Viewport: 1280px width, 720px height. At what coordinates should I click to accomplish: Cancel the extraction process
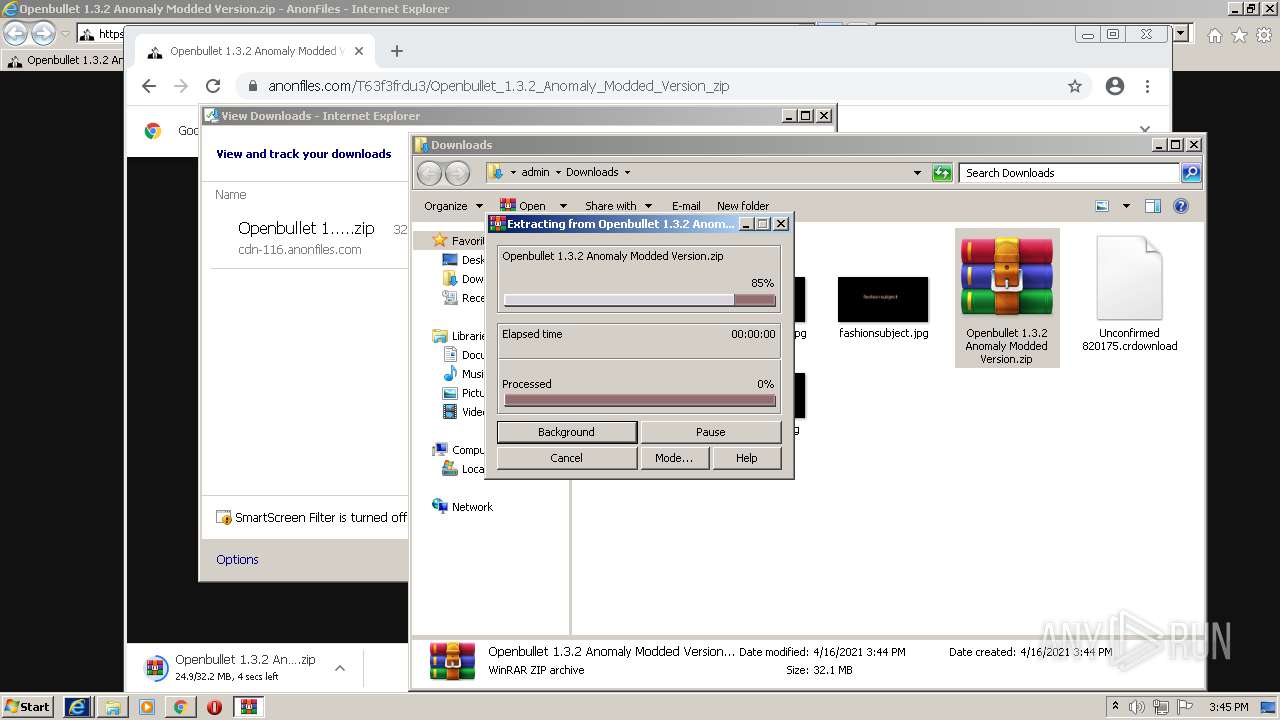point(566,458)
